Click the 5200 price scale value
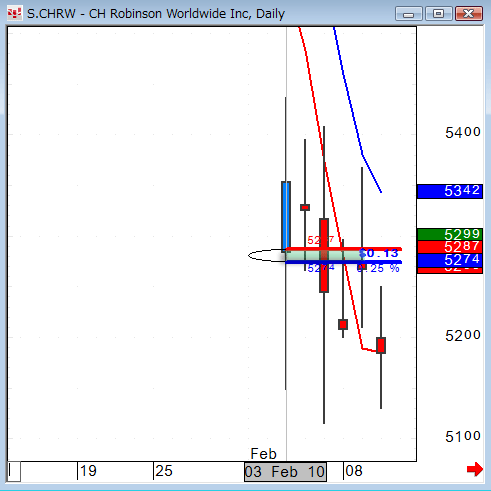This screenshot has height=491, width=491. pos(463,335)
